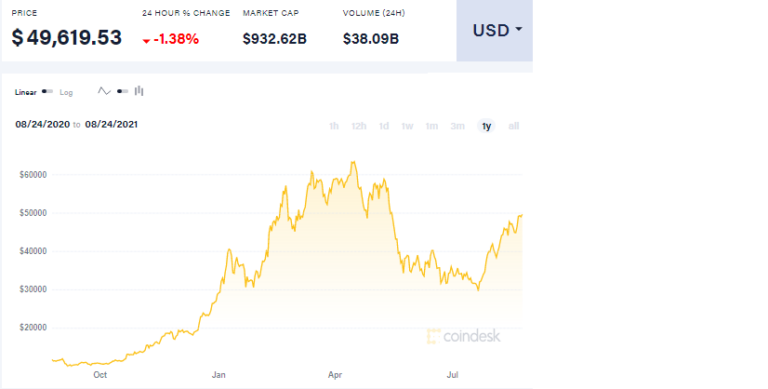
Task: Select the 3m time range
Action: (x=457, y=126)
